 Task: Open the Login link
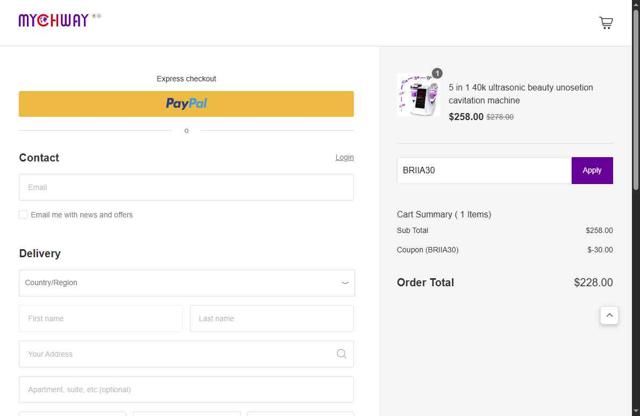[344, 158]
